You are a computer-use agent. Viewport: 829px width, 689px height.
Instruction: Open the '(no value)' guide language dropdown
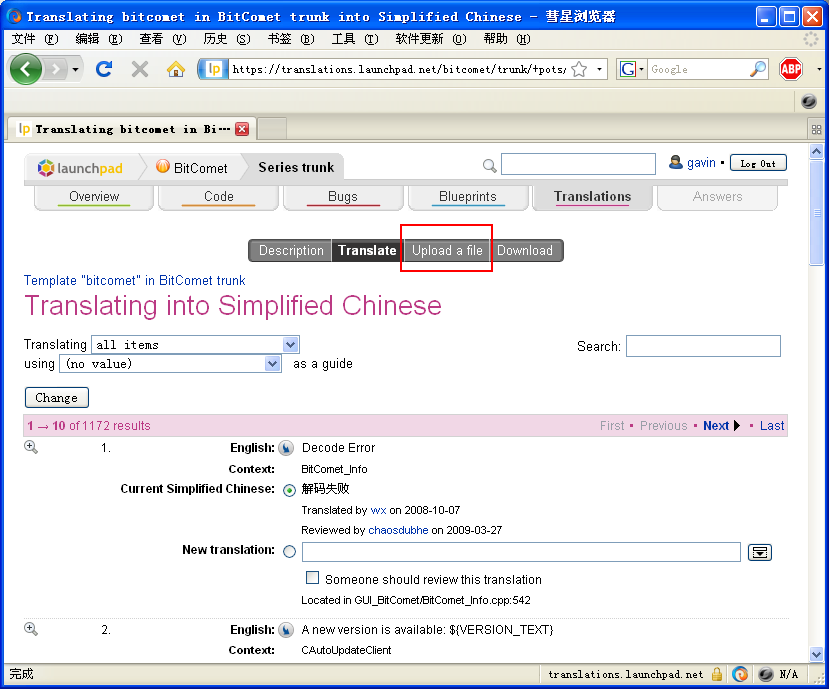(x=171, y=364)
